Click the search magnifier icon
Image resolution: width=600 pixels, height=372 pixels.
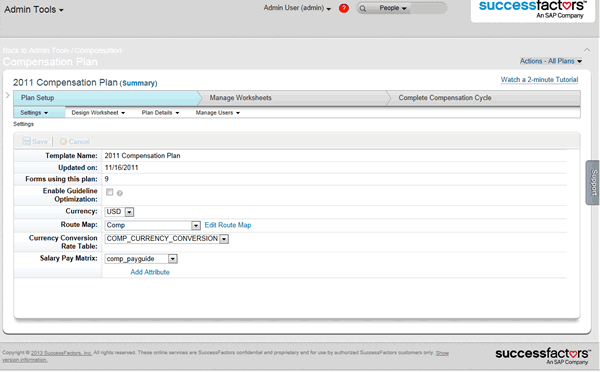point(363,8)
